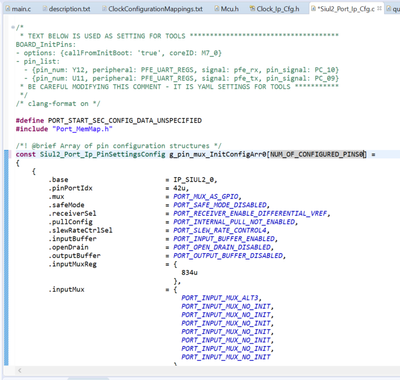400x380 pixels.
Task: Click the .receiverSel field name
Action: pos(72,213)
